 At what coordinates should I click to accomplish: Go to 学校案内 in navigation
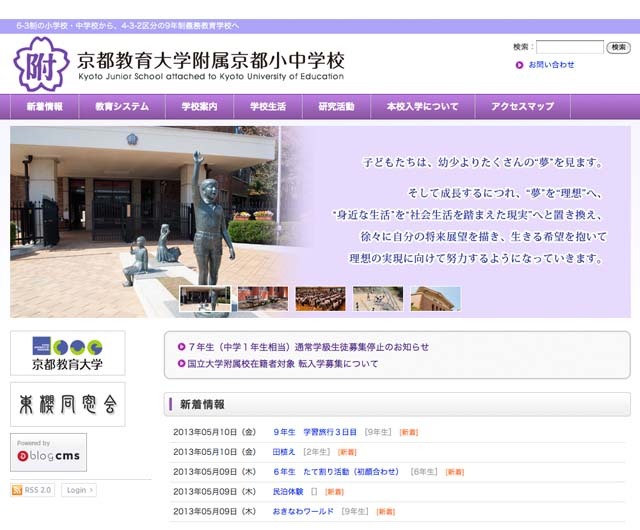[199, 107]
